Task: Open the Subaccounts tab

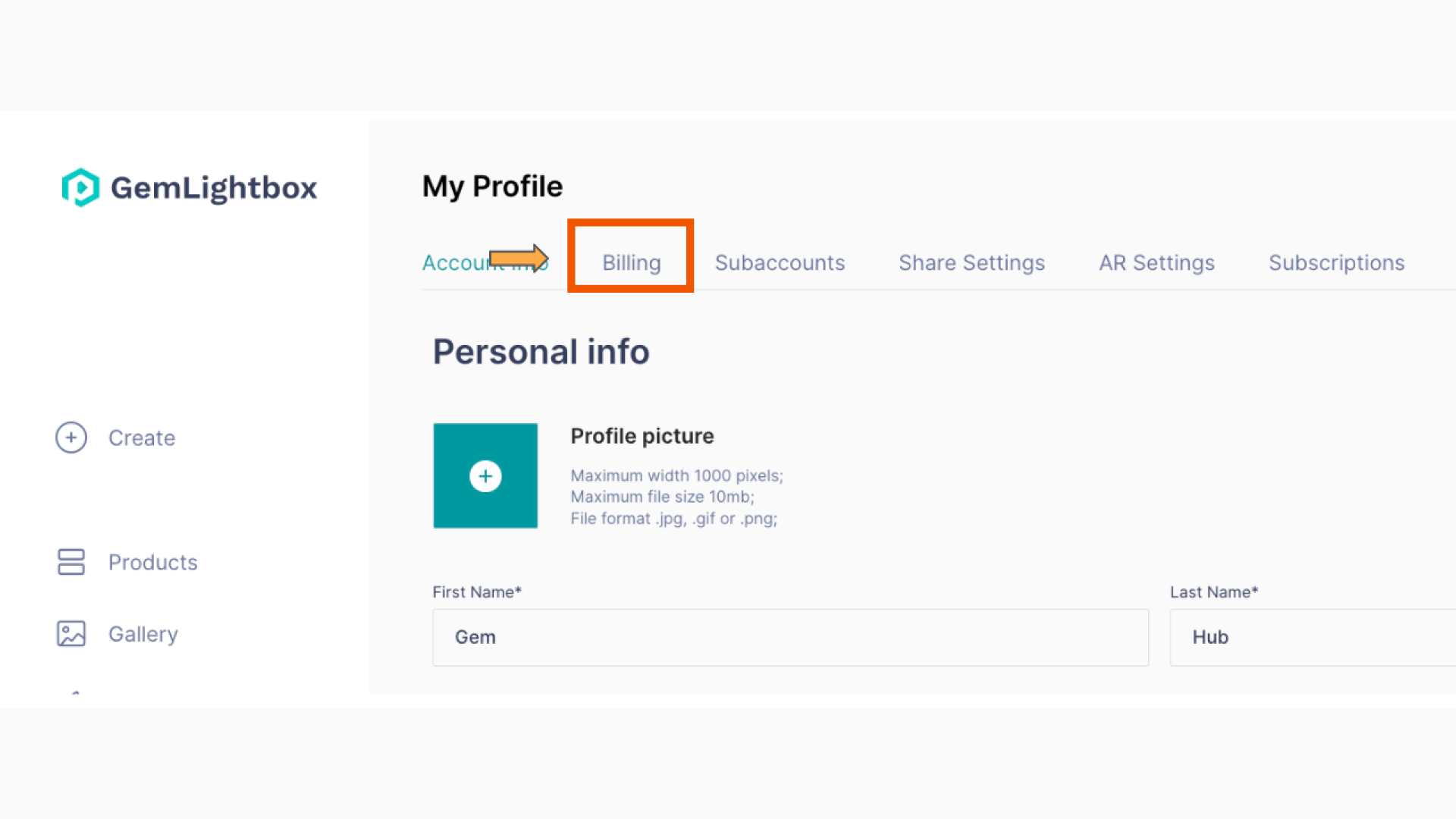Action: coord(780,262)
